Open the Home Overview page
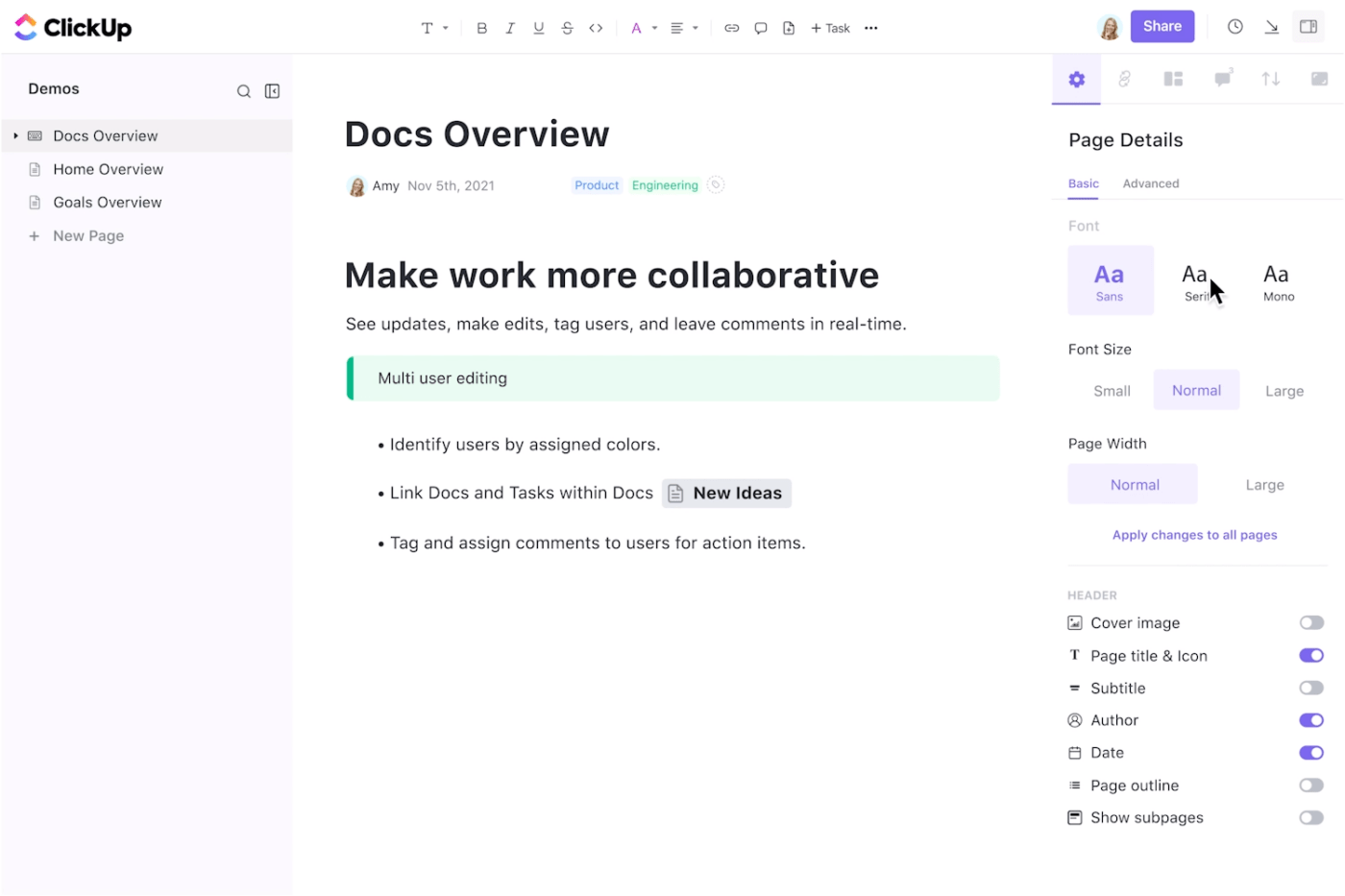The image size is (1345, 896). coord(108,169)
